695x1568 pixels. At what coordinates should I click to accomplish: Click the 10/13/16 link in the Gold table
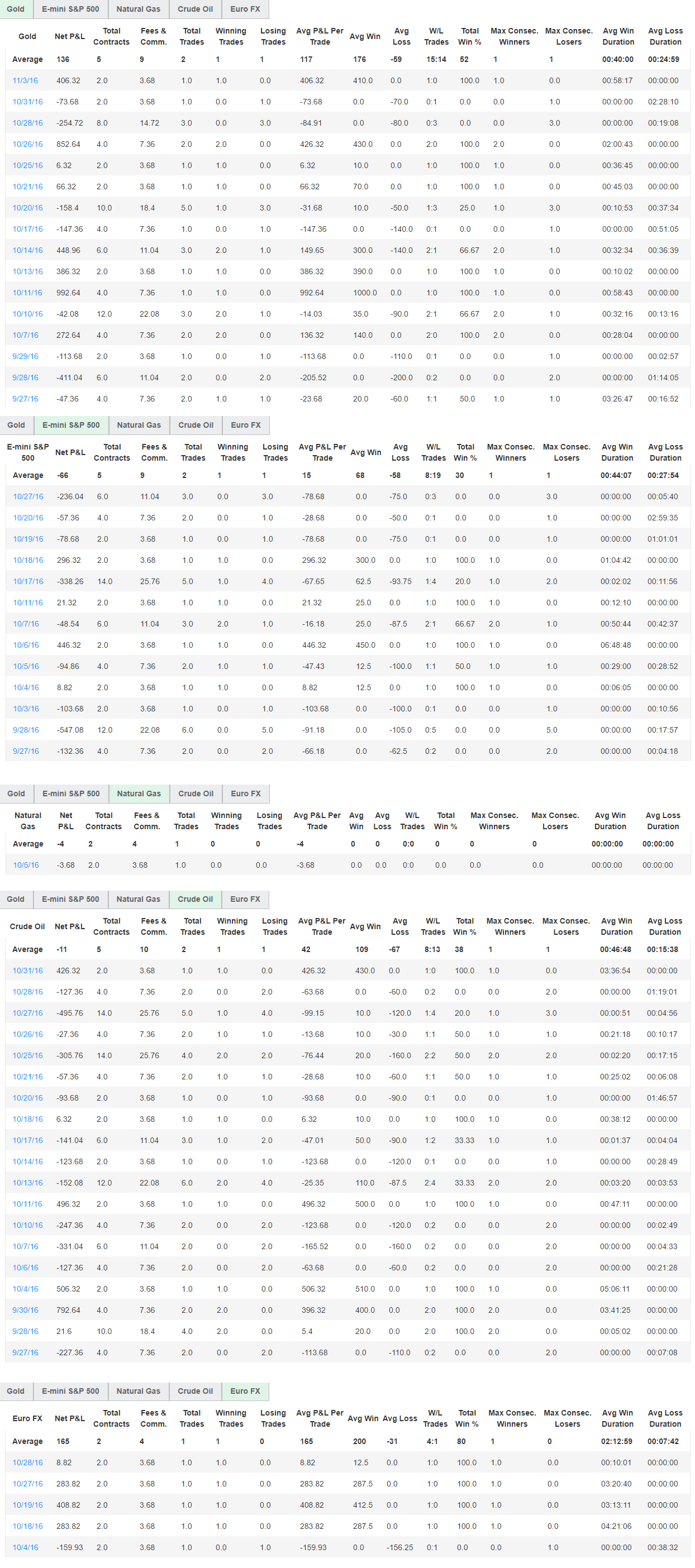tap(27, 271)
